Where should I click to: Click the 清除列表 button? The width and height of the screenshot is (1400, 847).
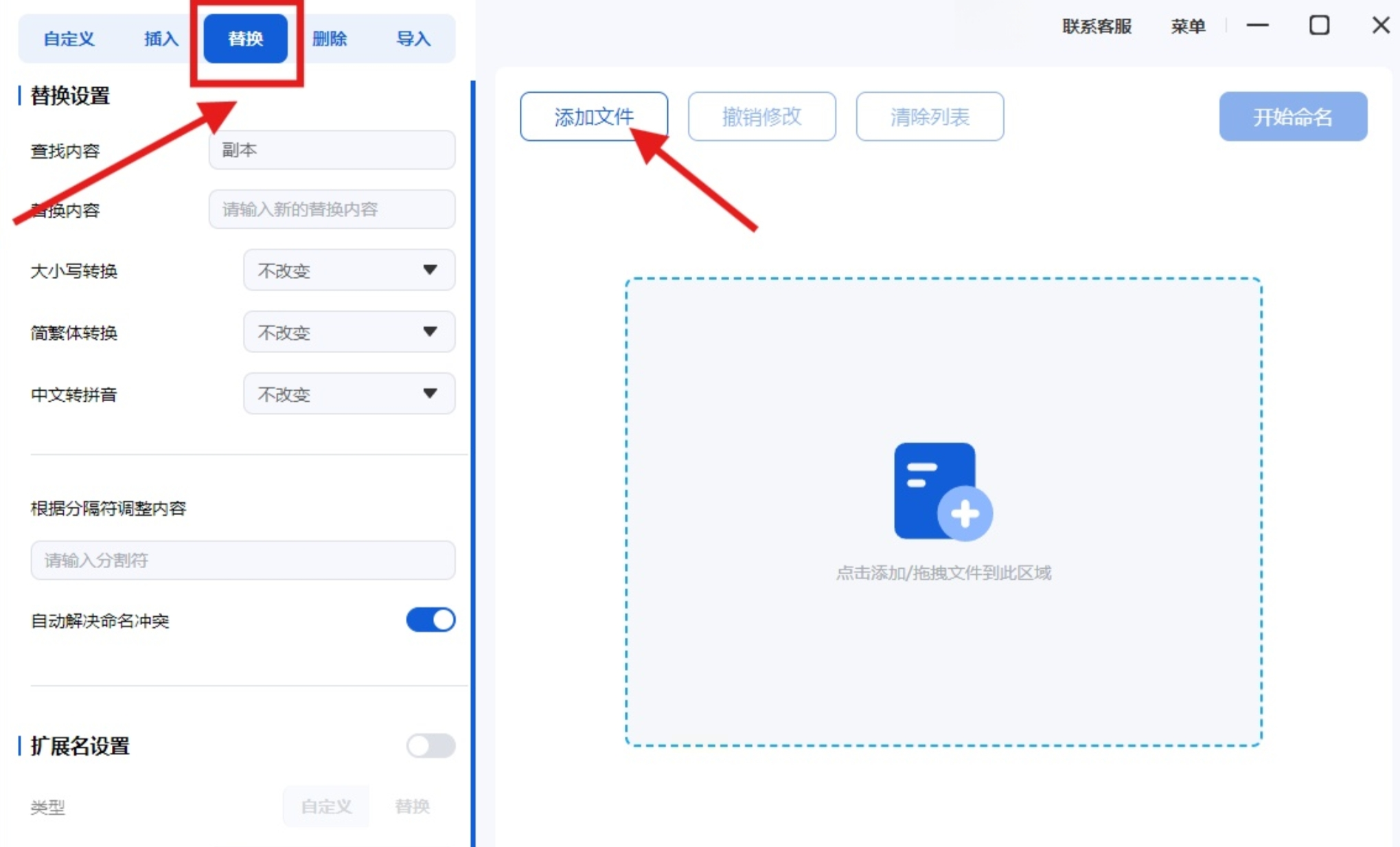coord(930,117)
